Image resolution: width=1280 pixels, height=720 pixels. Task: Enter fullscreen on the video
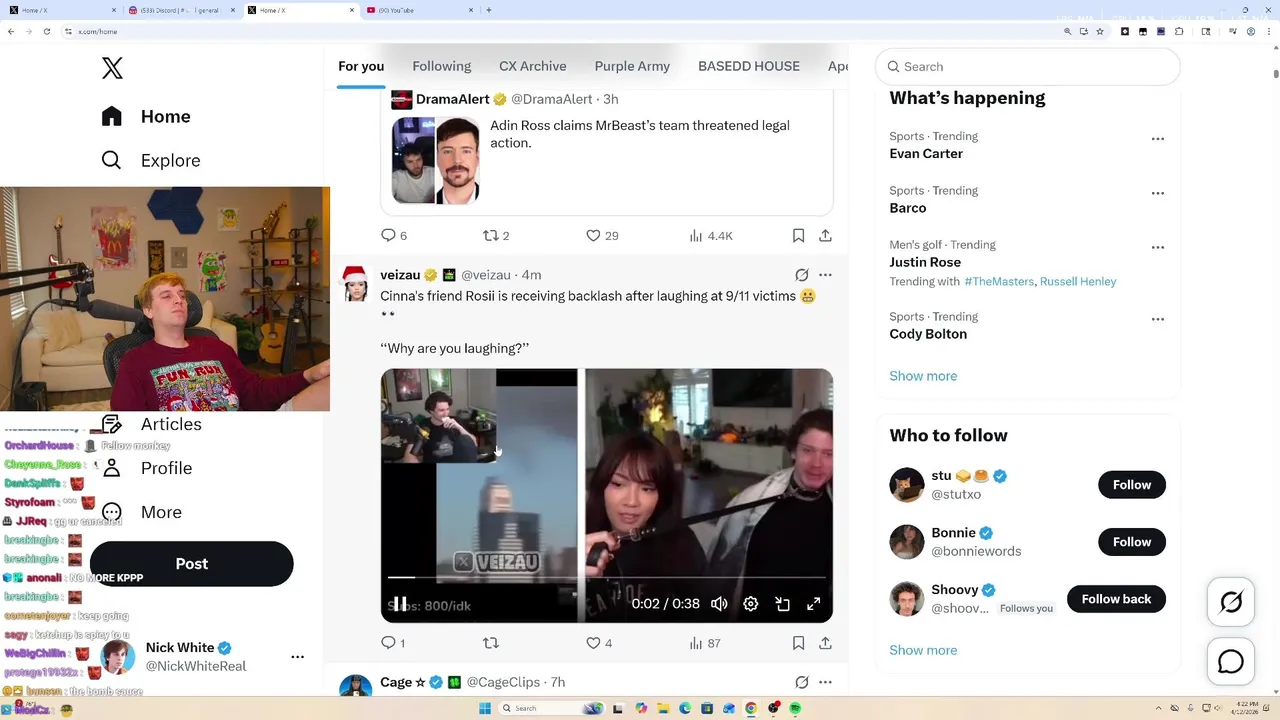click(814, 604)
